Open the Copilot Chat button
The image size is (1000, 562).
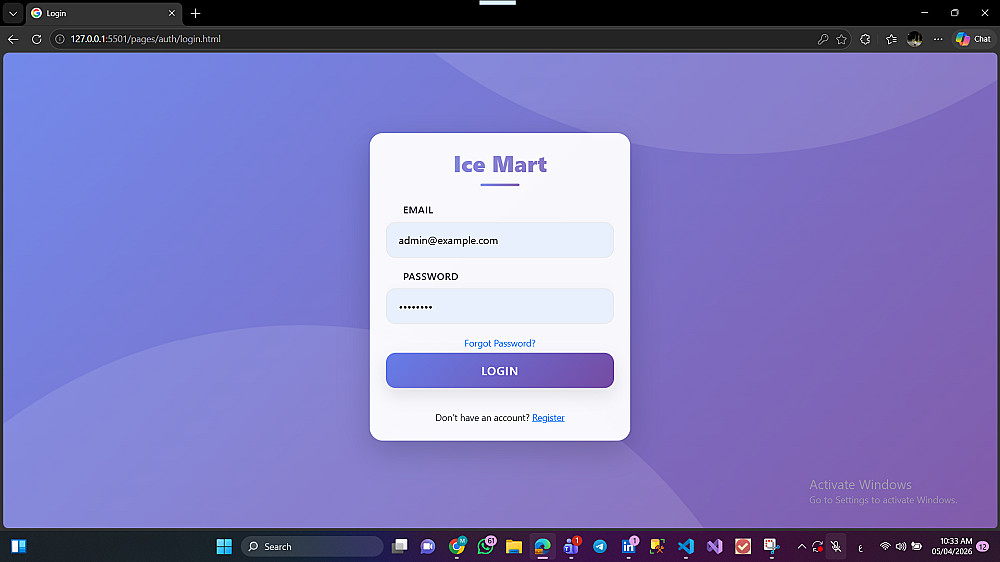click(x=973, y=39)
